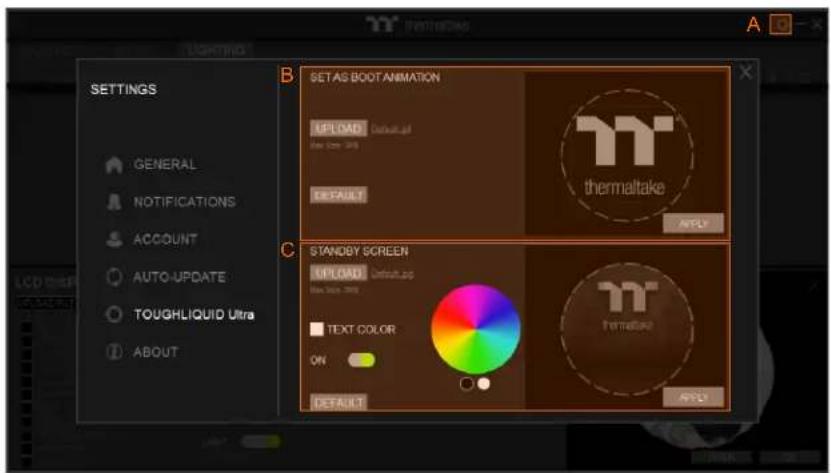Image resolution: width=831 pixels, height=473 pixels.
Task: Click the Text Color swatch box
Action: pos(316,329)
